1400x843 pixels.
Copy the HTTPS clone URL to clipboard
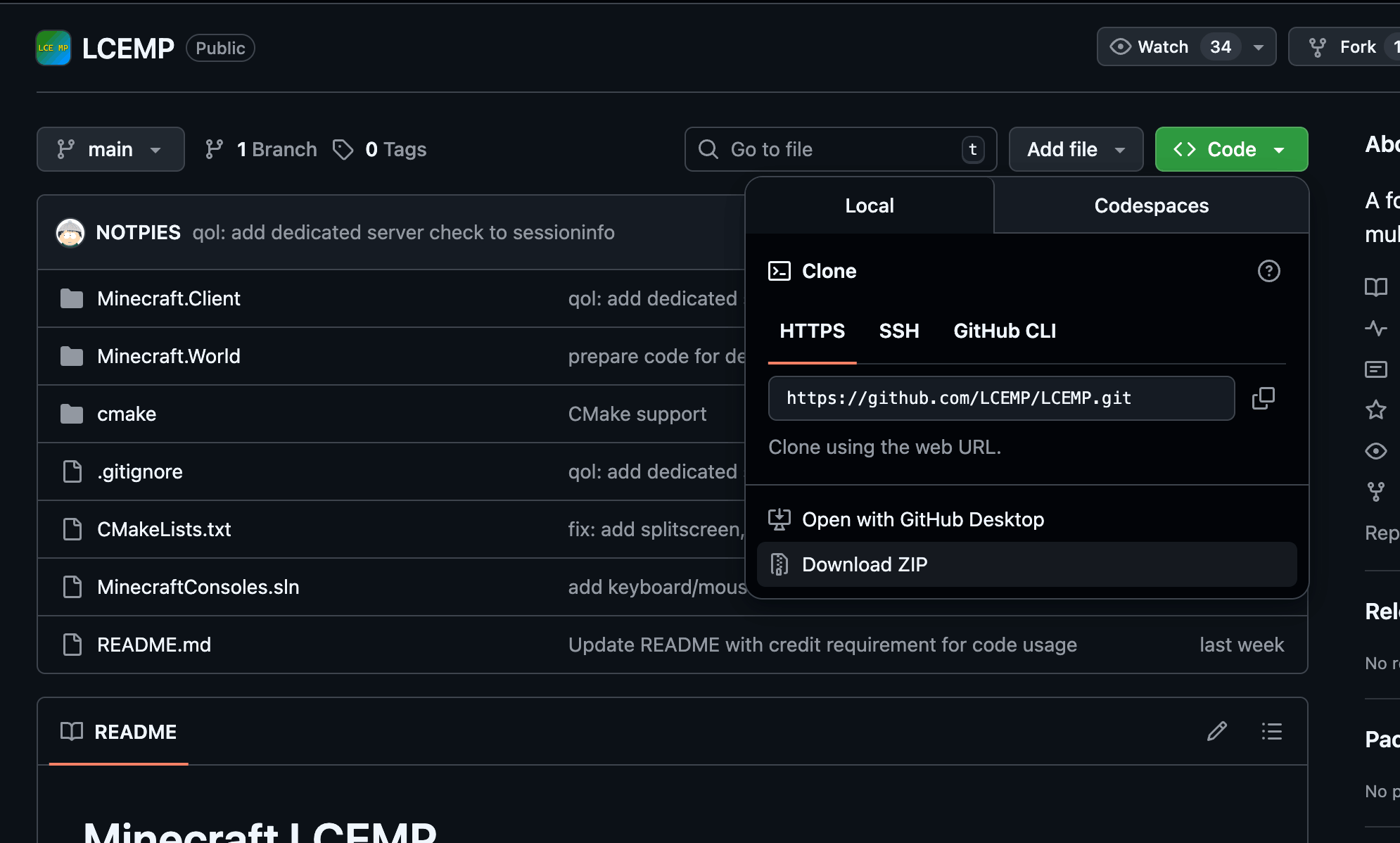[1263, 398]
